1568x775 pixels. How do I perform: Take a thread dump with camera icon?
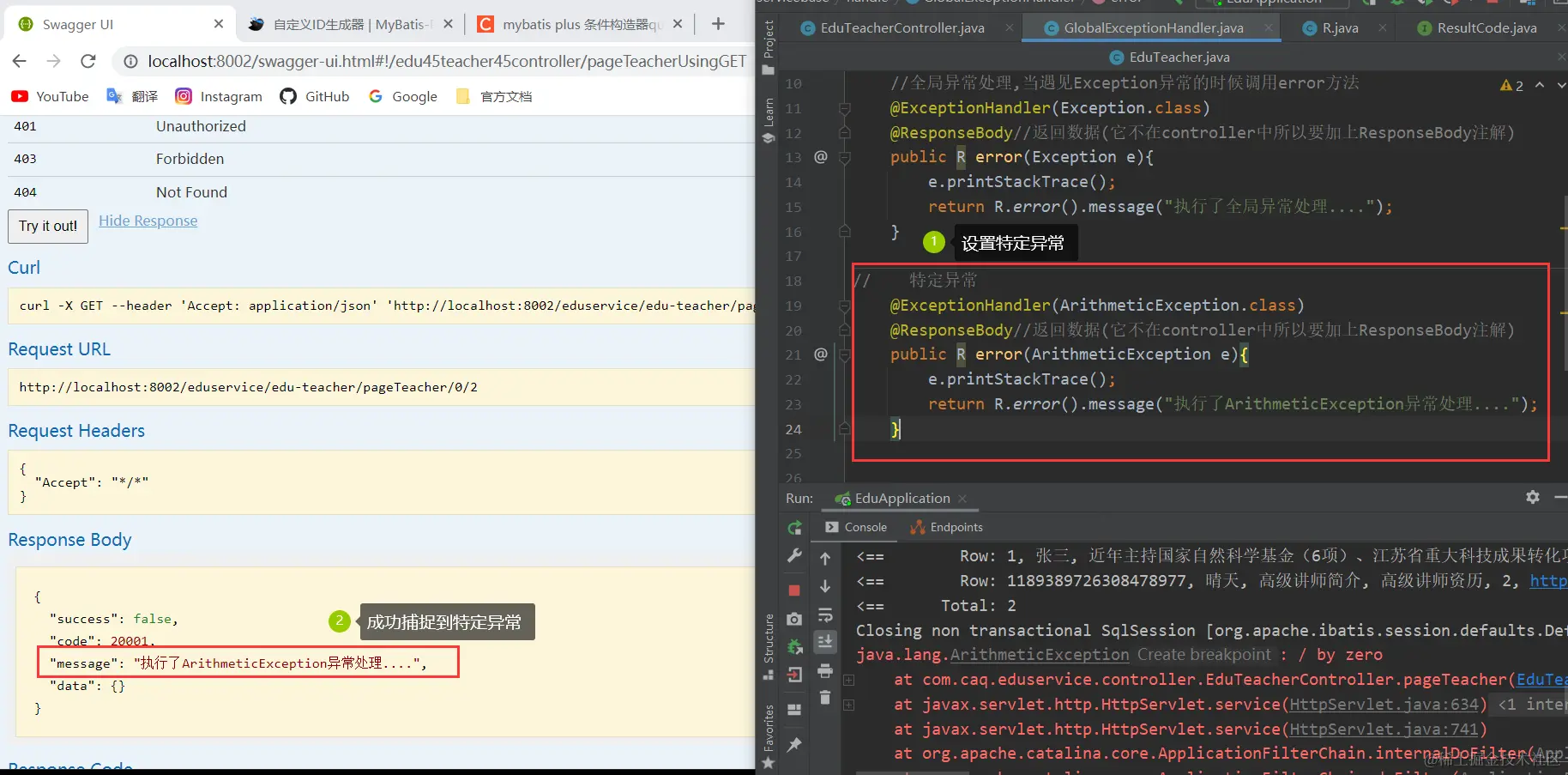[794, 619]
